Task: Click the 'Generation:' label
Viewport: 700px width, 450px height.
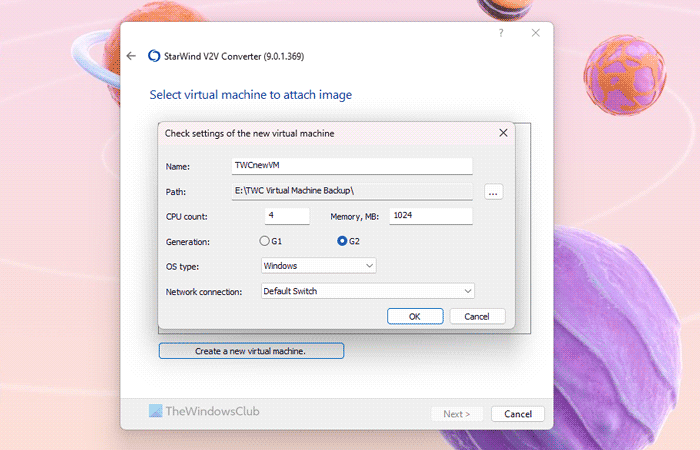Action: (188, 242)
